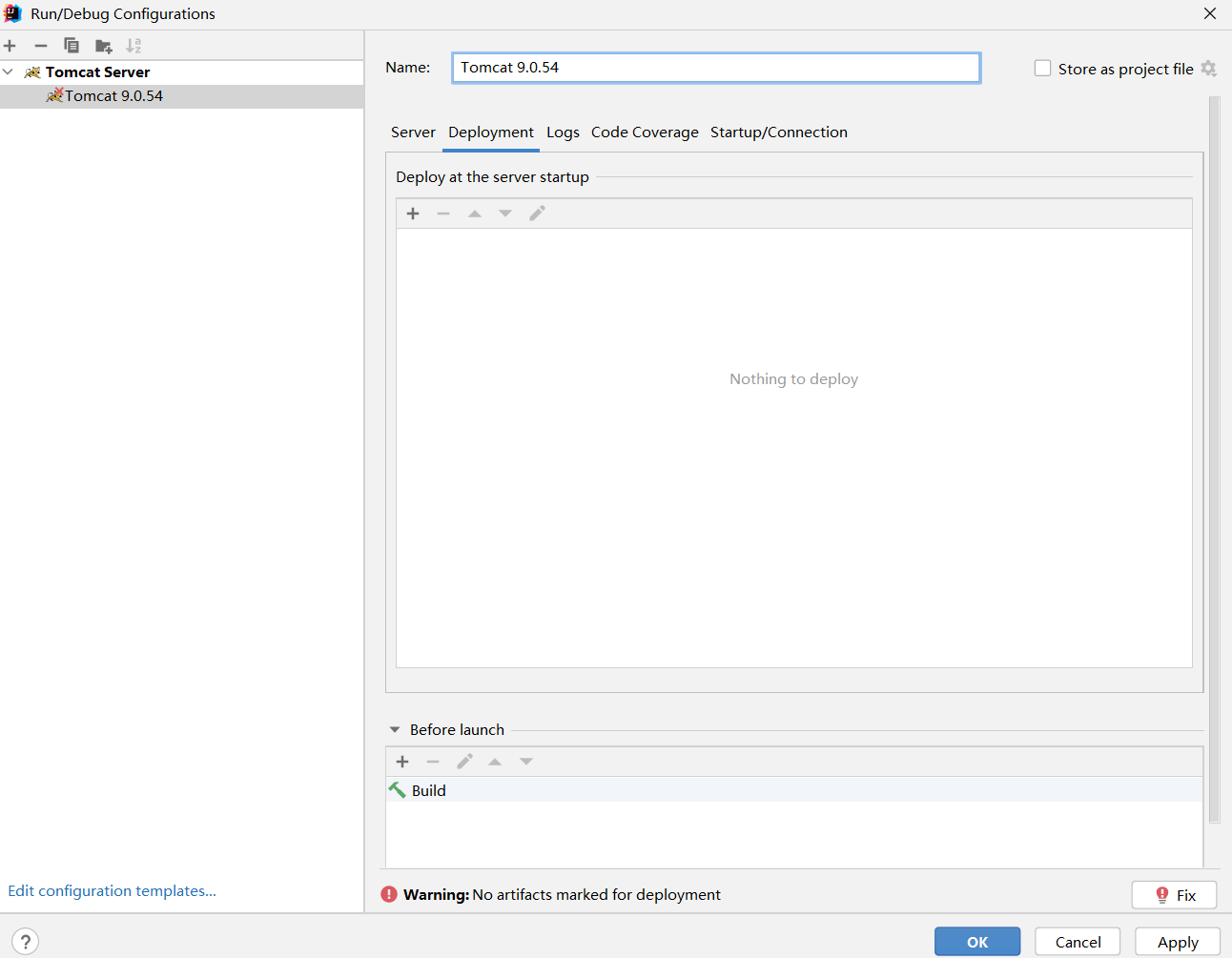This screenshot has width=1232, height=958.
Task: Go to the Code Coverage tab
Action: click(x=645, y=132)
